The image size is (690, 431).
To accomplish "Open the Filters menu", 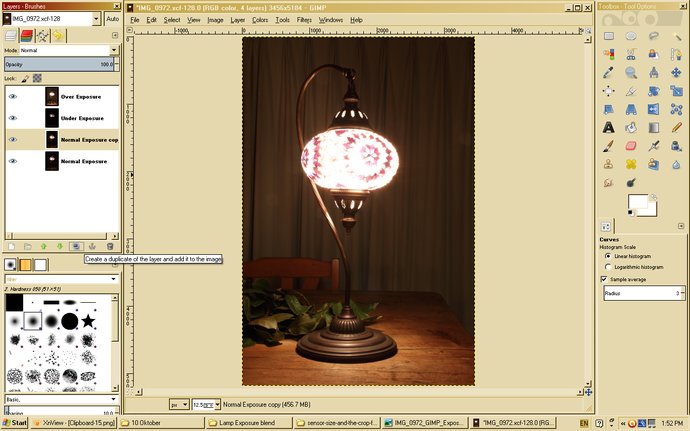I will [304, 20].
